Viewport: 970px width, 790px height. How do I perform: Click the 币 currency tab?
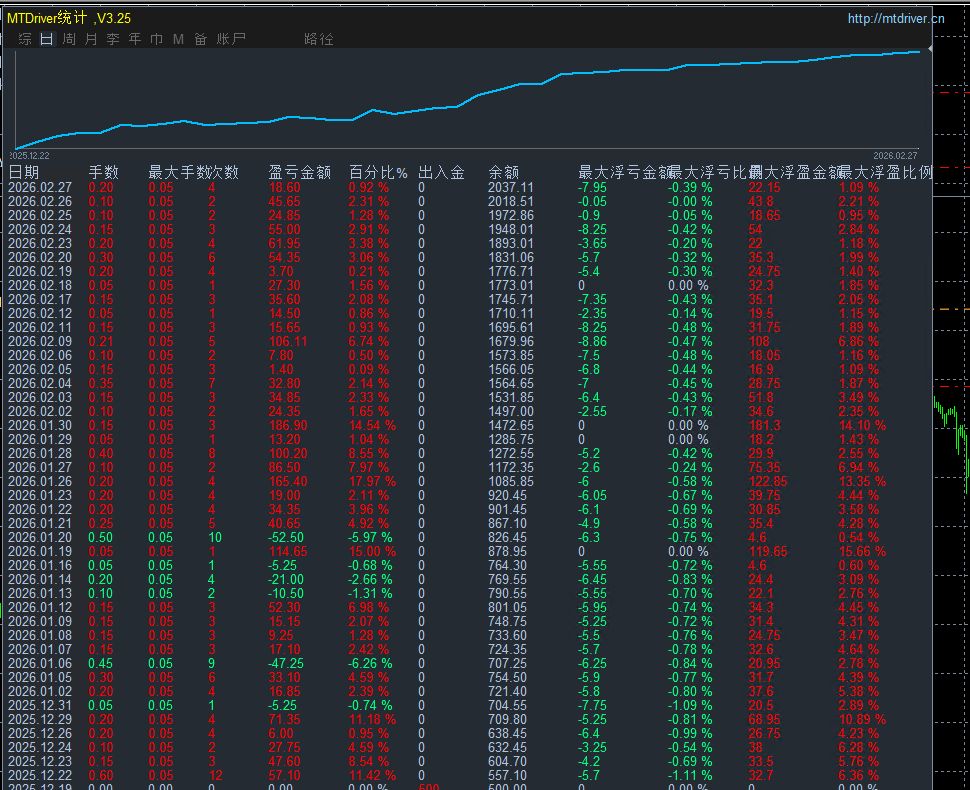(157, 39)
